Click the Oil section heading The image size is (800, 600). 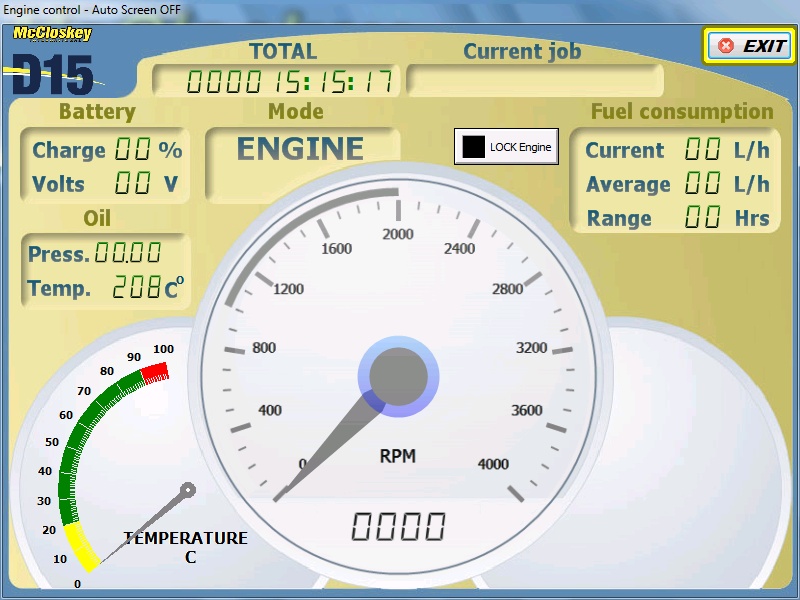pos(97,218)
